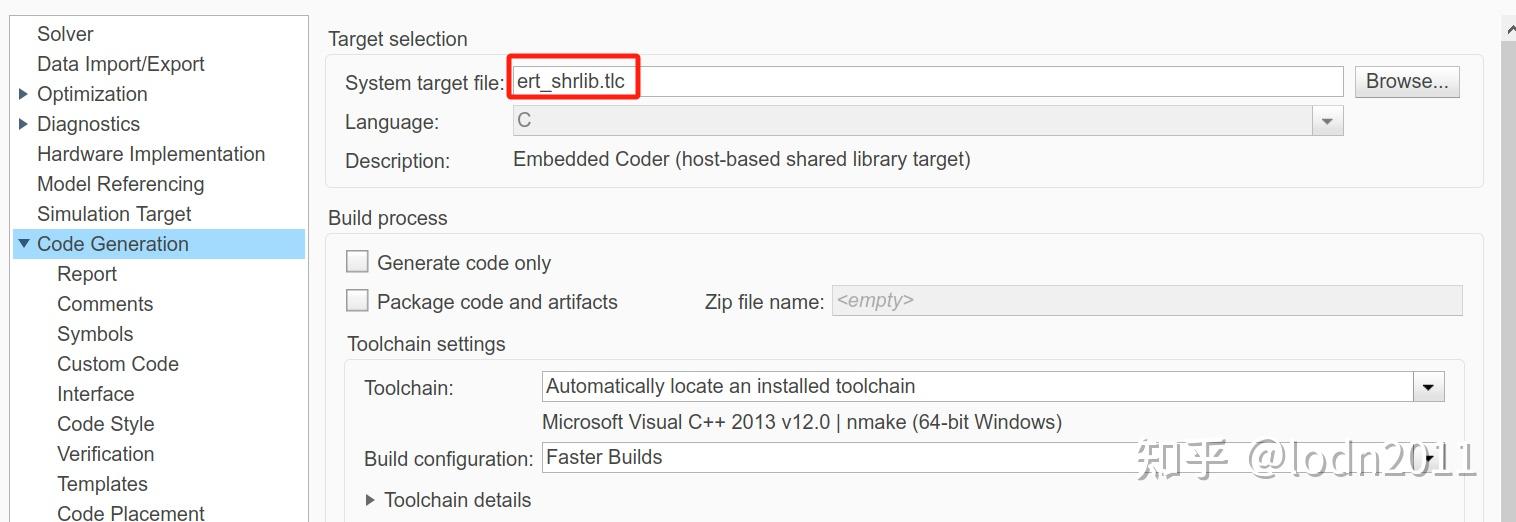
Task: Click the Browse button
Action: [x=1406, y=82]
